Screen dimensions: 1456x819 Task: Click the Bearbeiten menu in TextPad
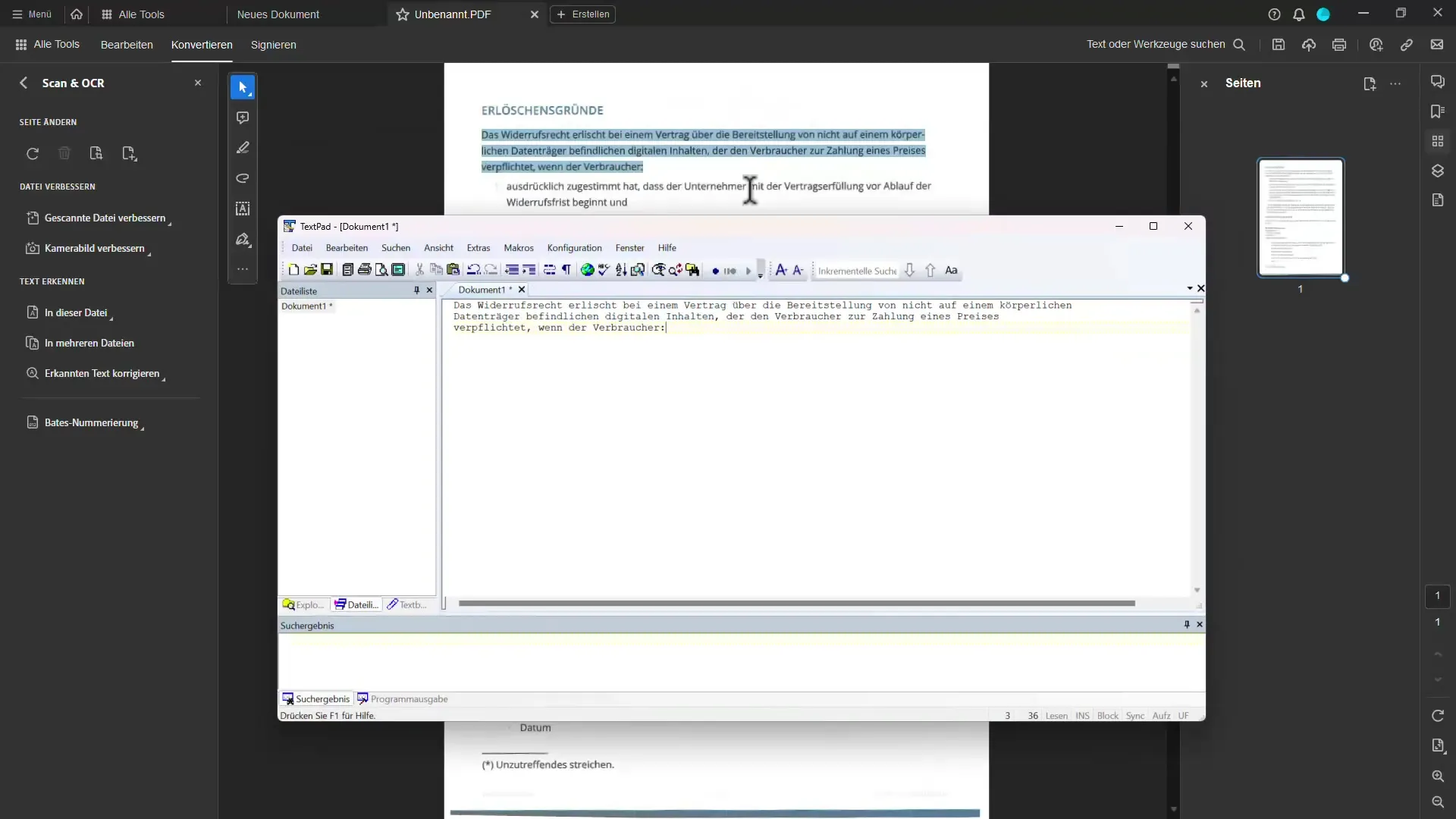(x=347, y=247)
